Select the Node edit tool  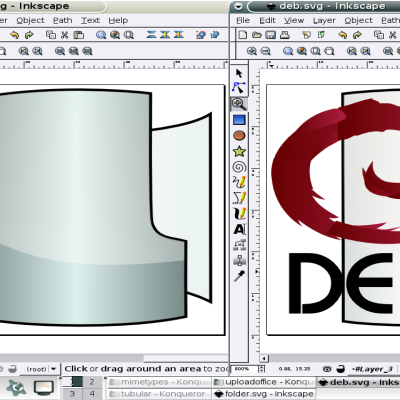[239, 88]
